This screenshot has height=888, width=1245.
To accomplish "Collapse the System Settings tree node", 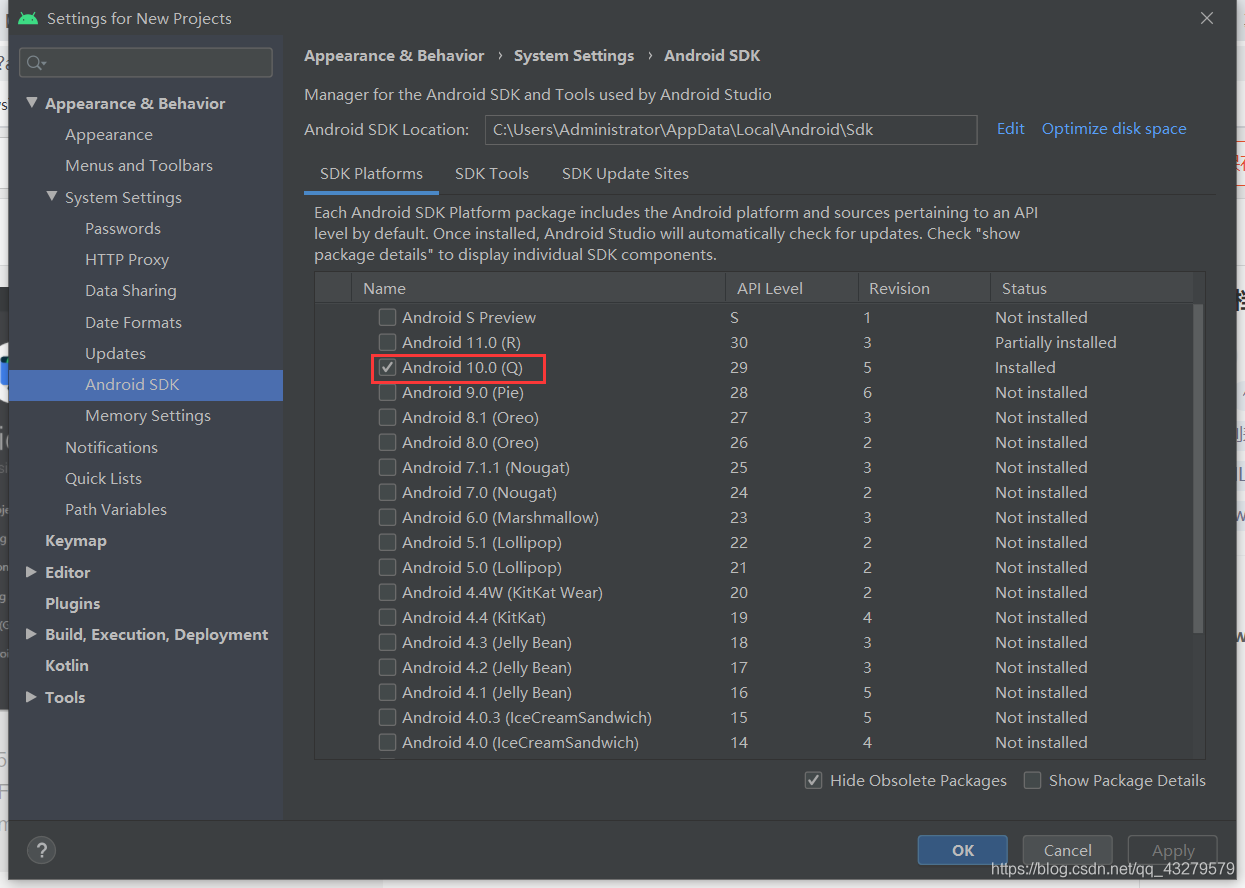I will [52, 197].
